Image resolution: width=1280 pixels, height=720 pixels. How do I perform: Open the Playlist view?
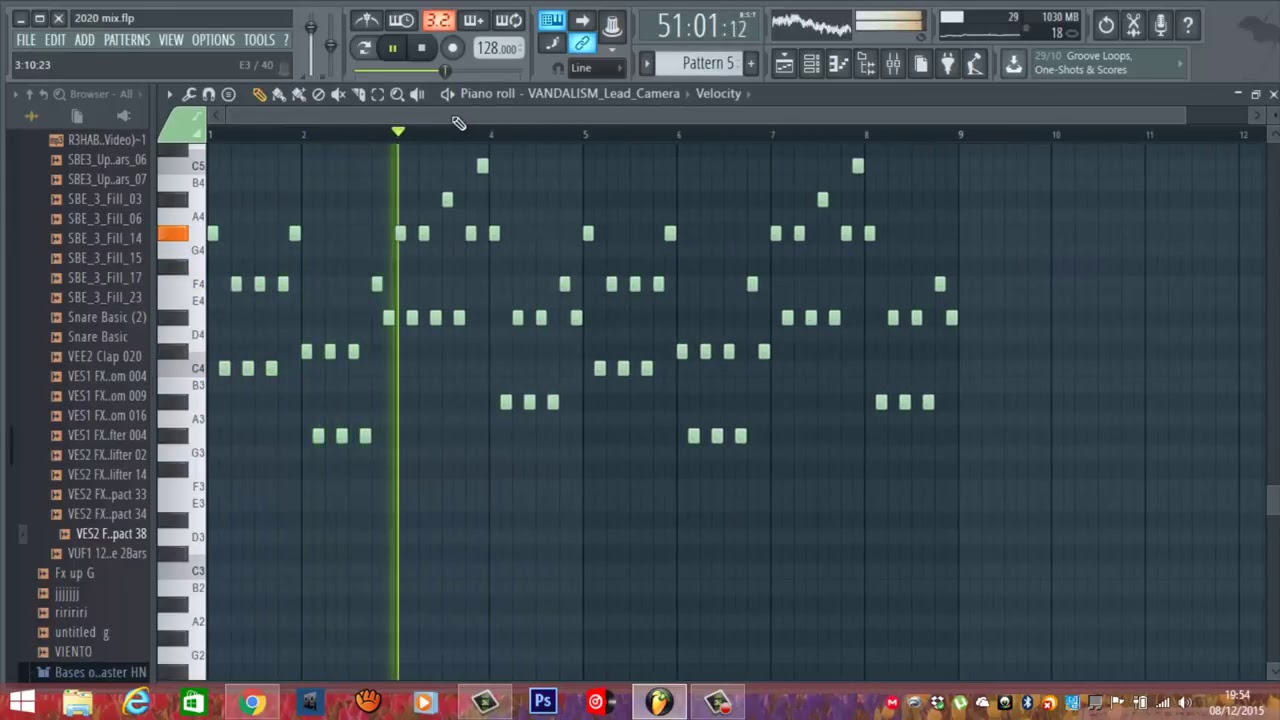pyautogui.click(x=784, y=66)
